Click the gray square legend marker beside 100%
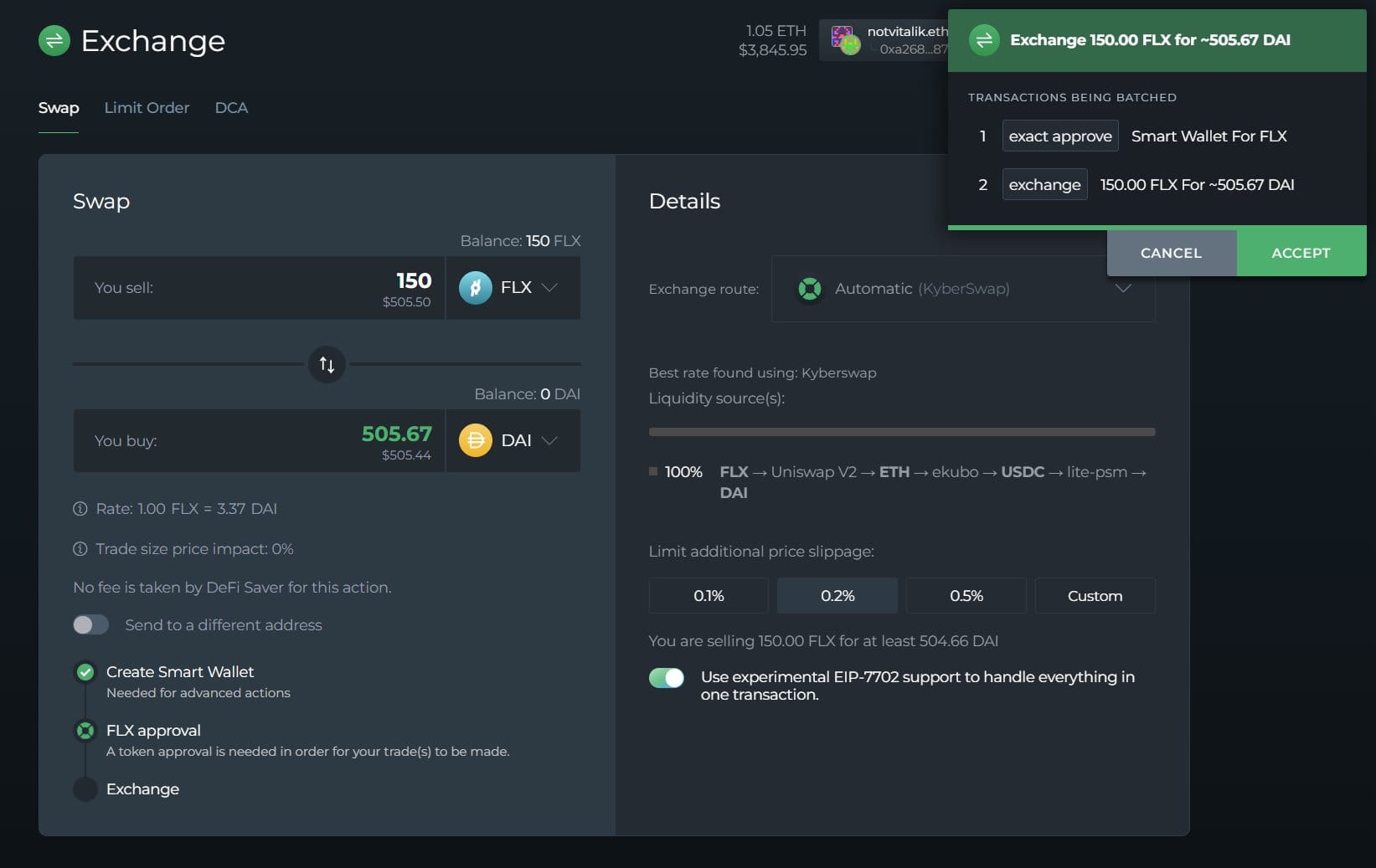Image resolution: width=1376 pixels, height=868 pixels. tap(653, 471)
